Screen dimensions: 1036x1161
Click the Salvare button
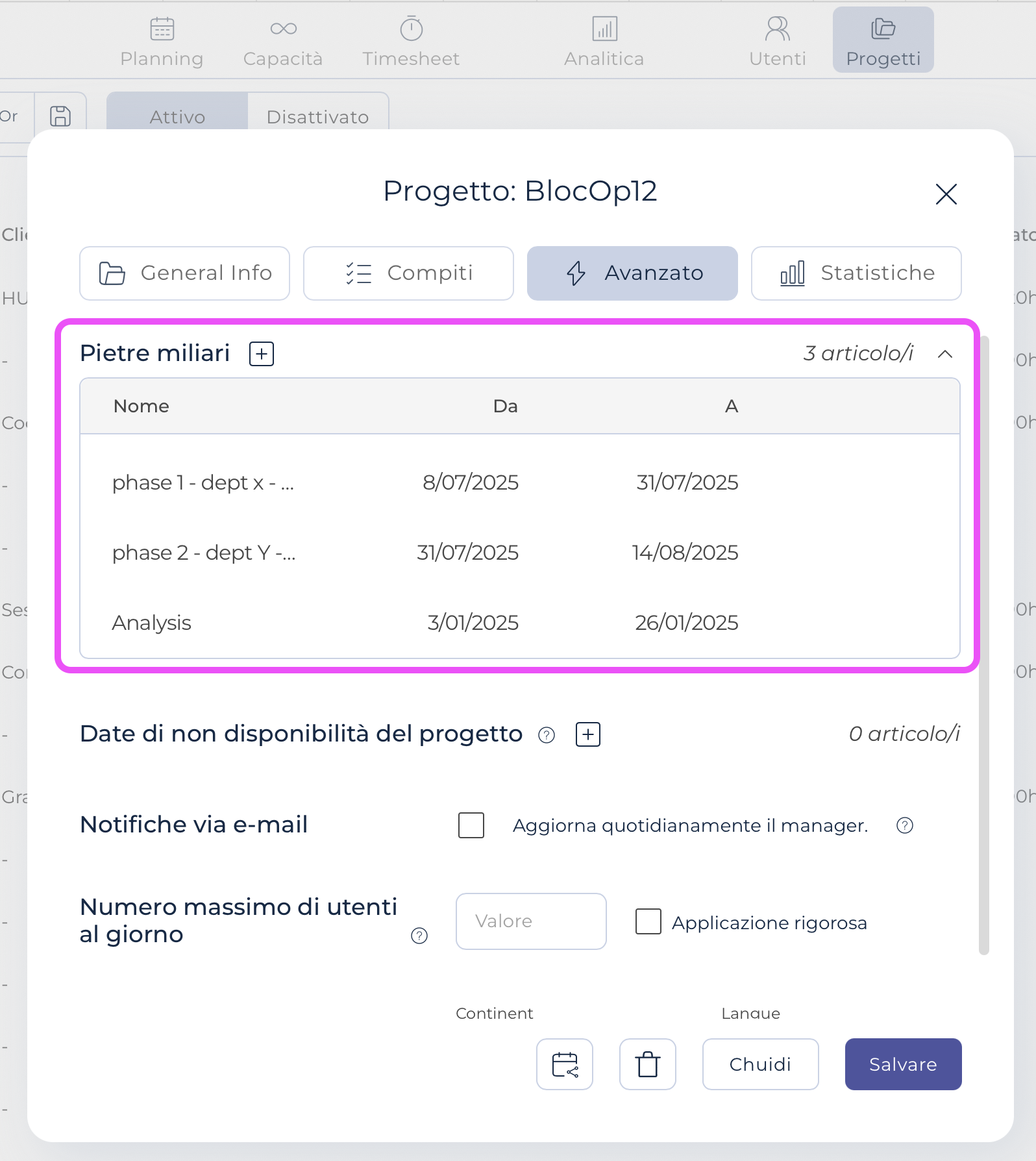(903, 1064)
